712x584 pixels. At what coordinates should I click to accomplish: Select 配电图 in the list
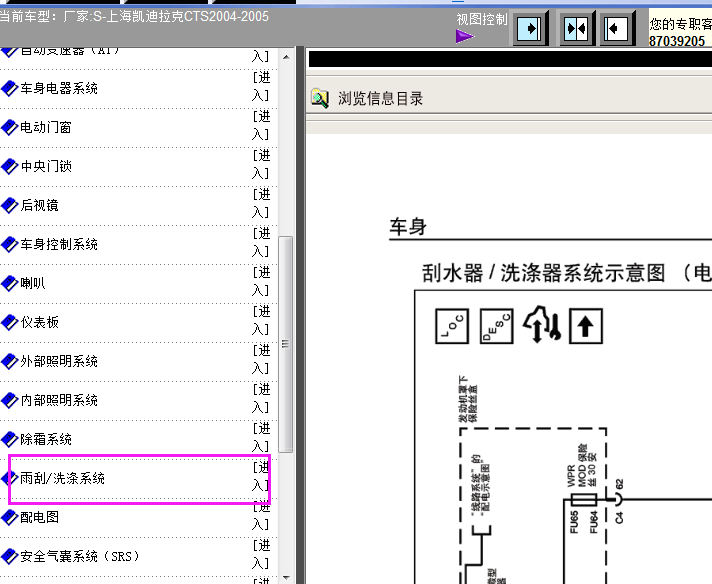pyautogui.click(x=40, y=517)
